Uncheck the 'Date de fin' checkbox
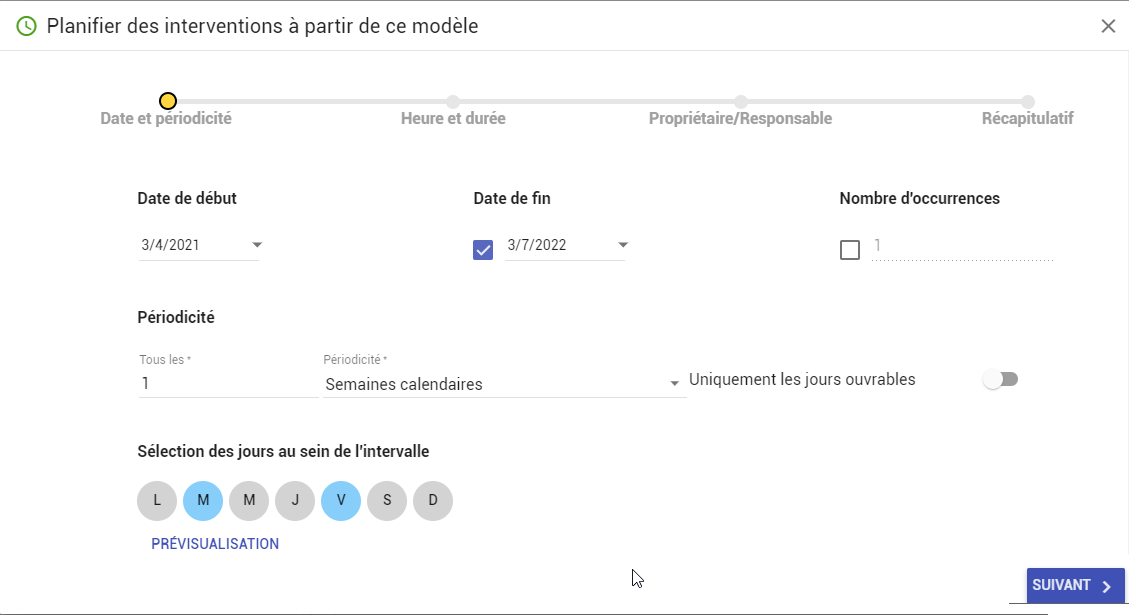Screen dimensions: 1129x615 click(x=483, y=250)
